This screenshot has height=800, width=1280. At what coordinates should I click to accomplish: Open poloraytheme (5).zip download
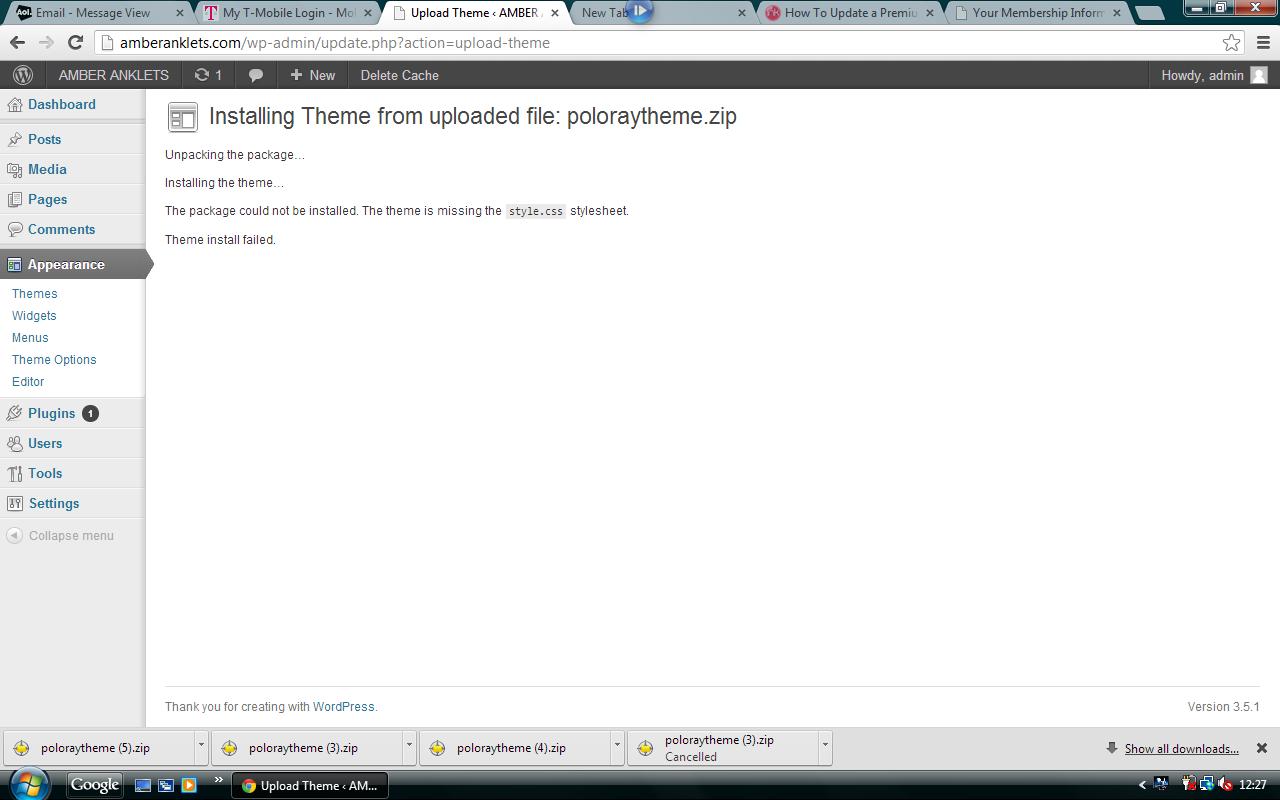tap(98, 747)
